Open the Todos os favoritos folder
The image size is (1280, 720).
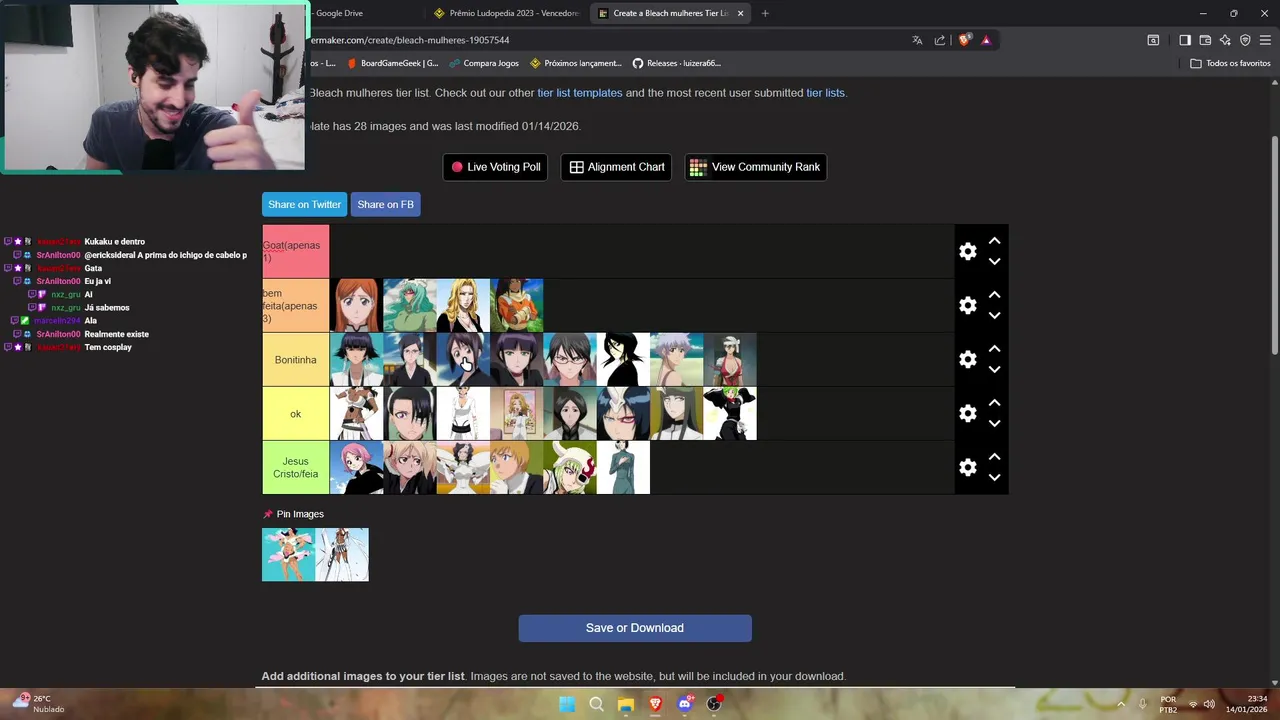tap(1230, 63)
